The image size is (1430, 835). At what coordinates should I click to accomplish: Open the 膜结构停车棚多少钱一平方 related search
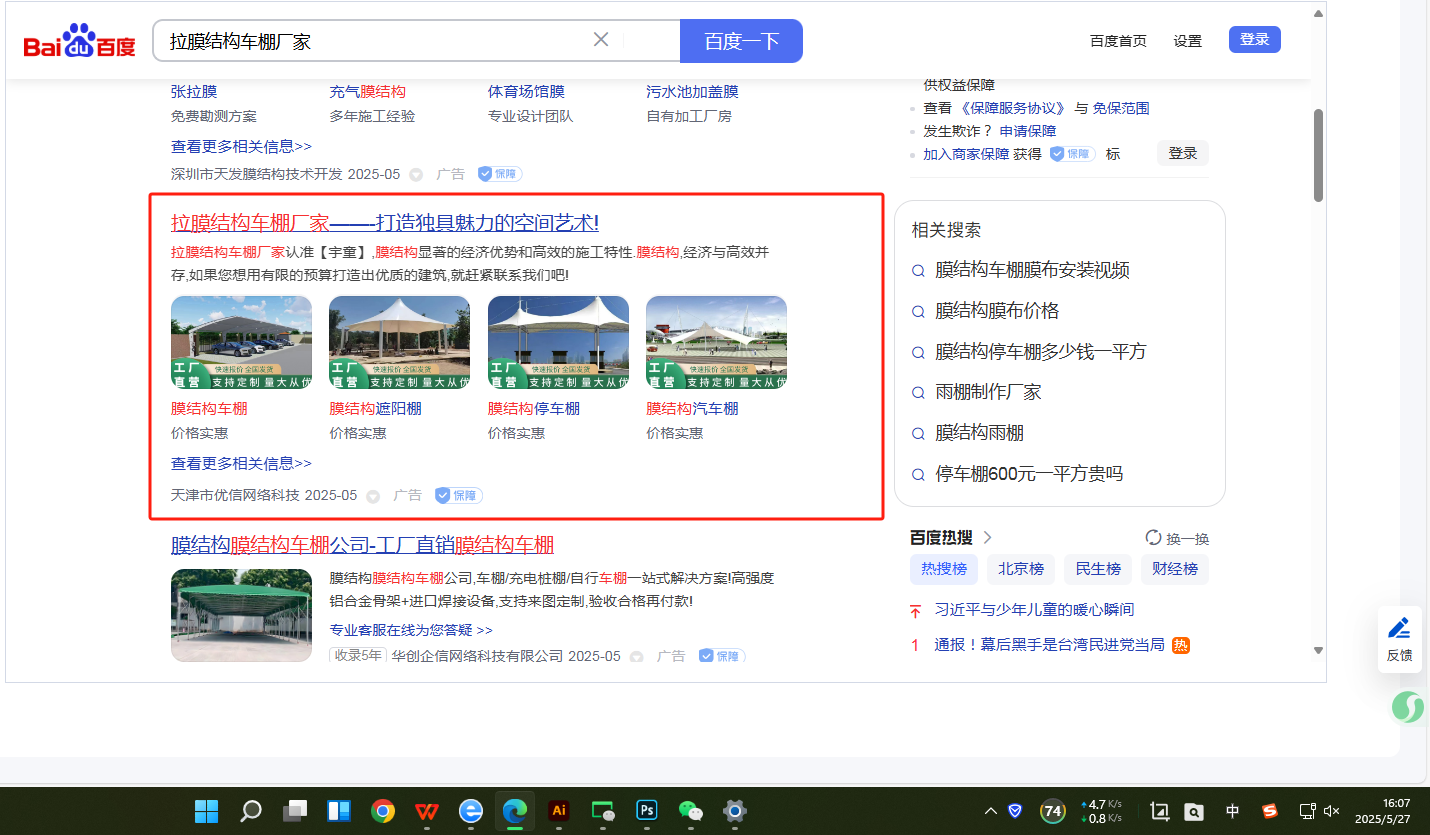pyautogui.click(x=1040, y=352)
